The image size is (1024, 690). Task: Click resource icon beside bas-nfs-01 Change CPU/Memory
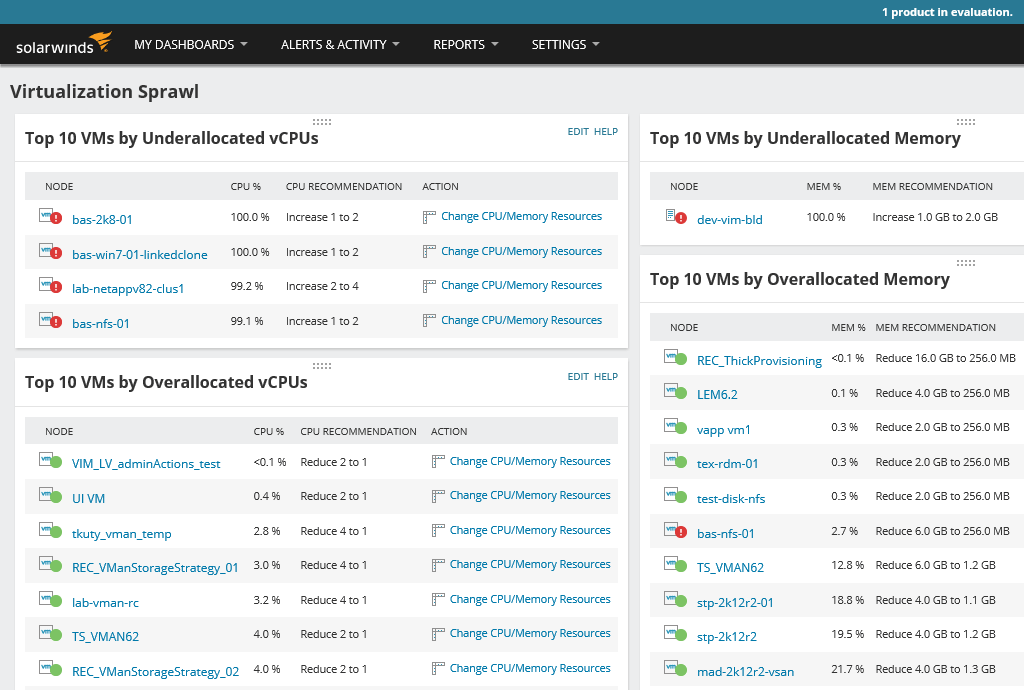[430, 321]
